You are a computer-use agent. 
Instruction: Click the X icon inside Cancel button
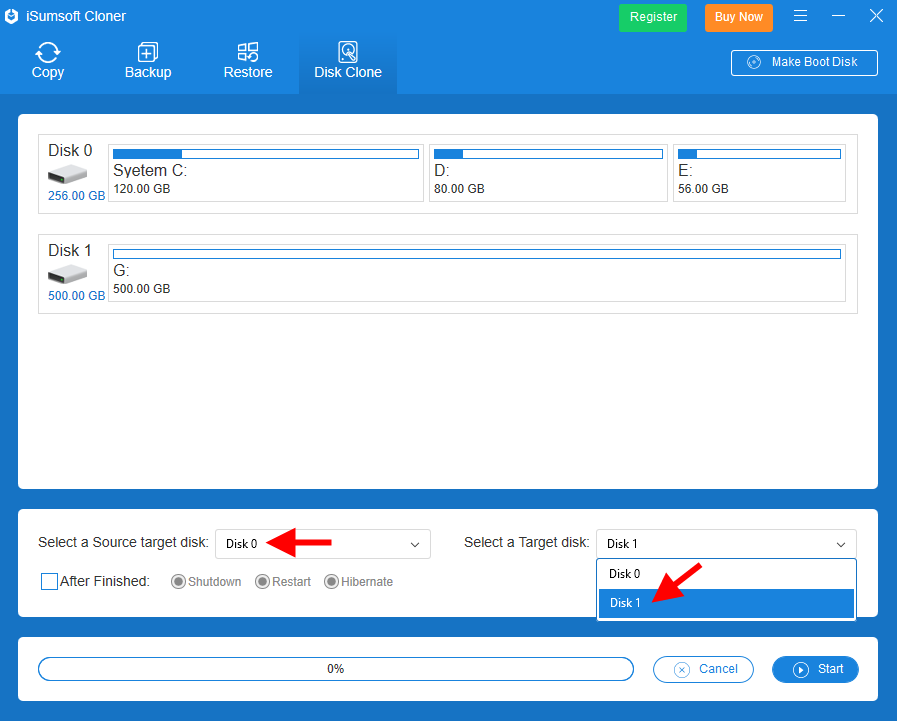pyautogui.click(x=681, y=670)
